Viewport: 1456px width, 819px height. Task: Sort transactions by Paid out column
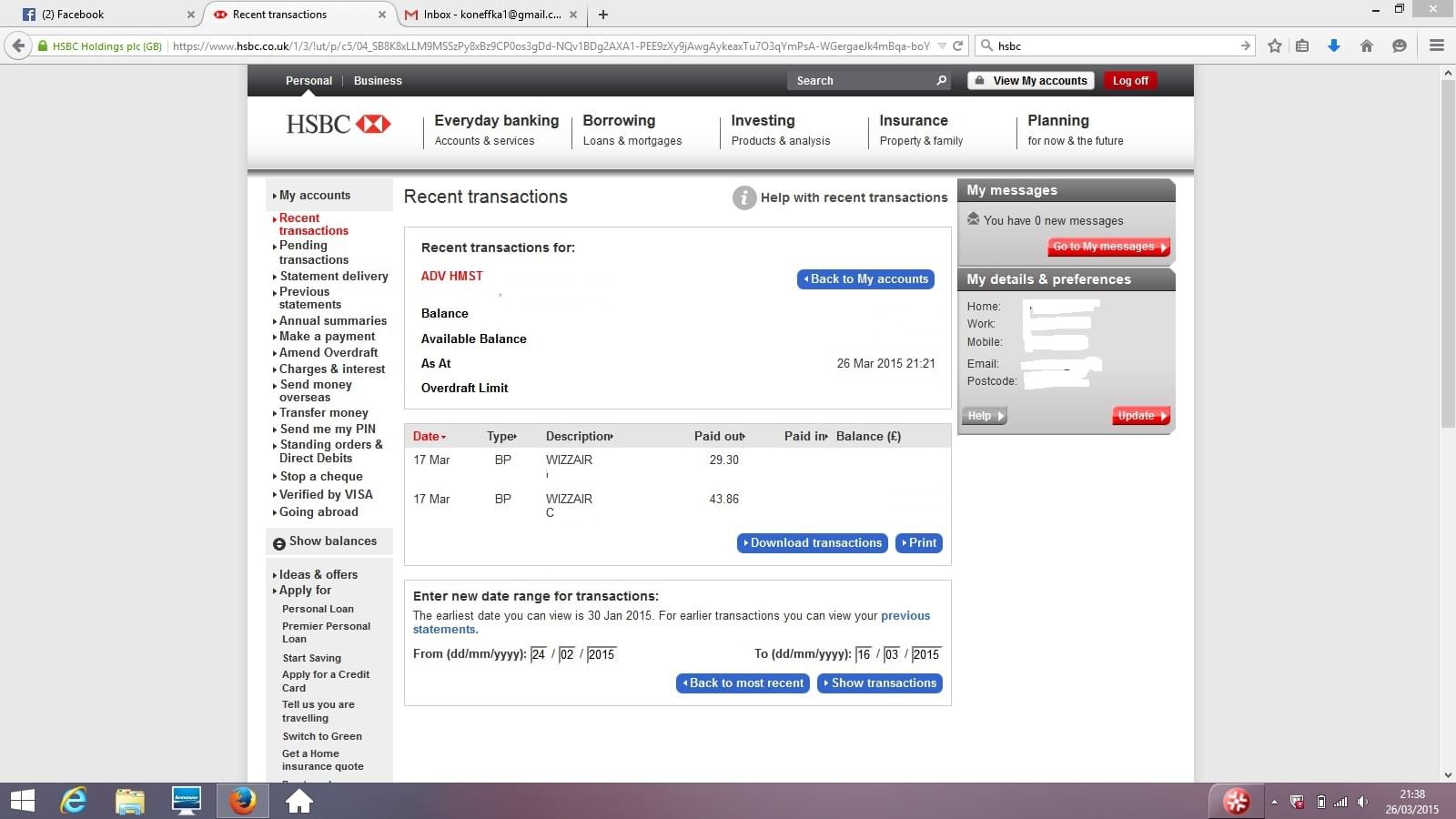pos(720,437)
